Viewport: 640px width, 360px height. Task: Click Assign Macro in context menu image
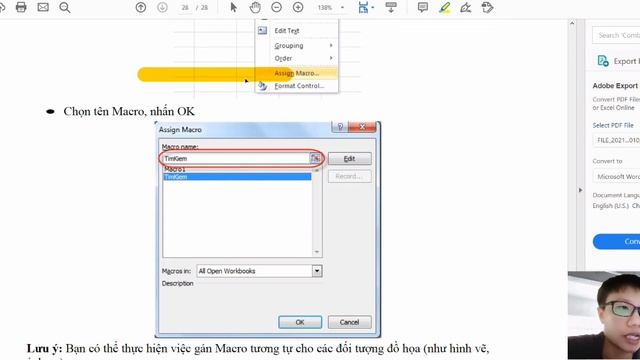[296, 73]
